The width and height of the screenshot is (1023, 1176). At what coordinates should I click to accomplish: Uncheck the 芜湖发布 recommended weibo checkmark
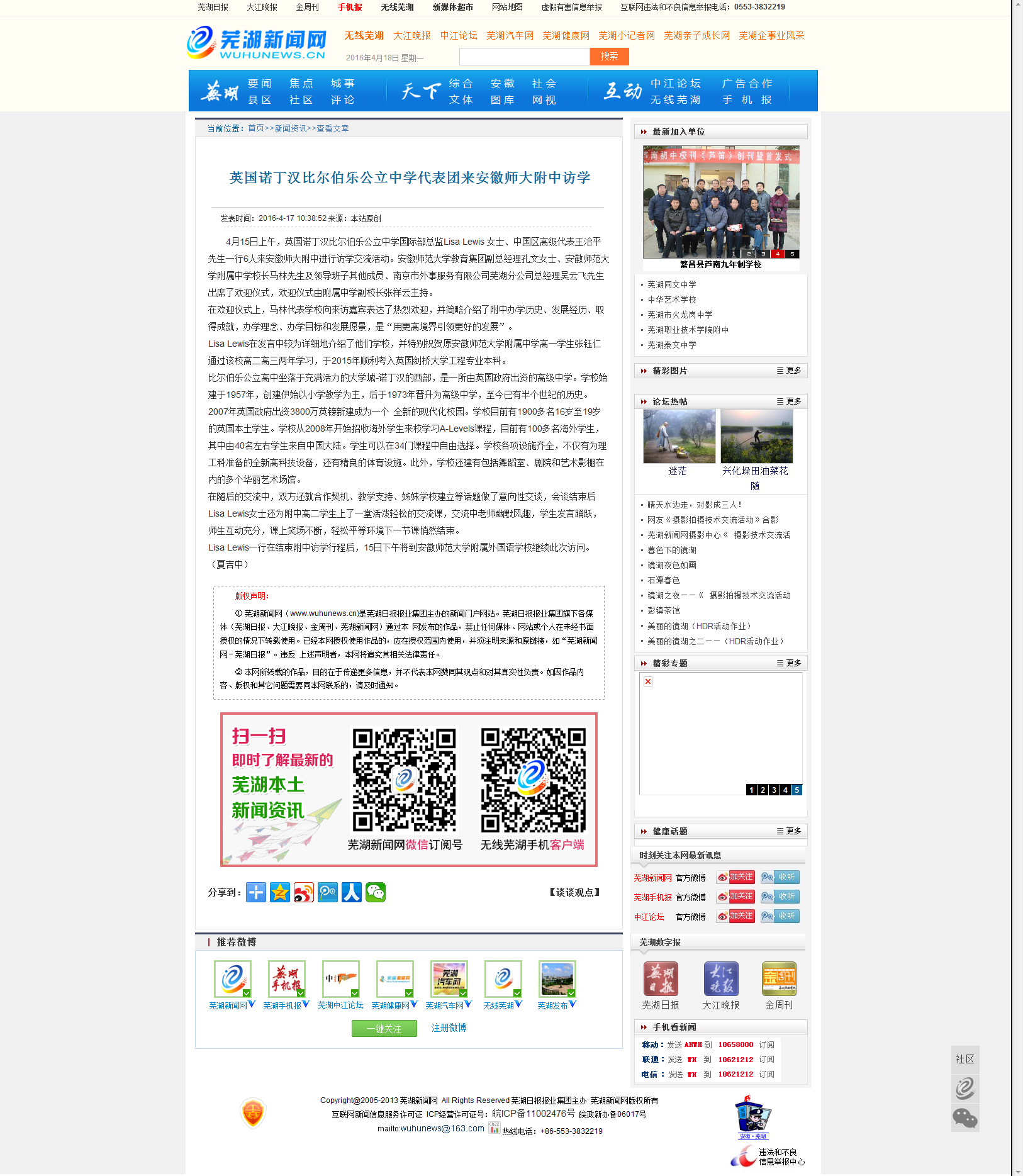coord(572,993)
